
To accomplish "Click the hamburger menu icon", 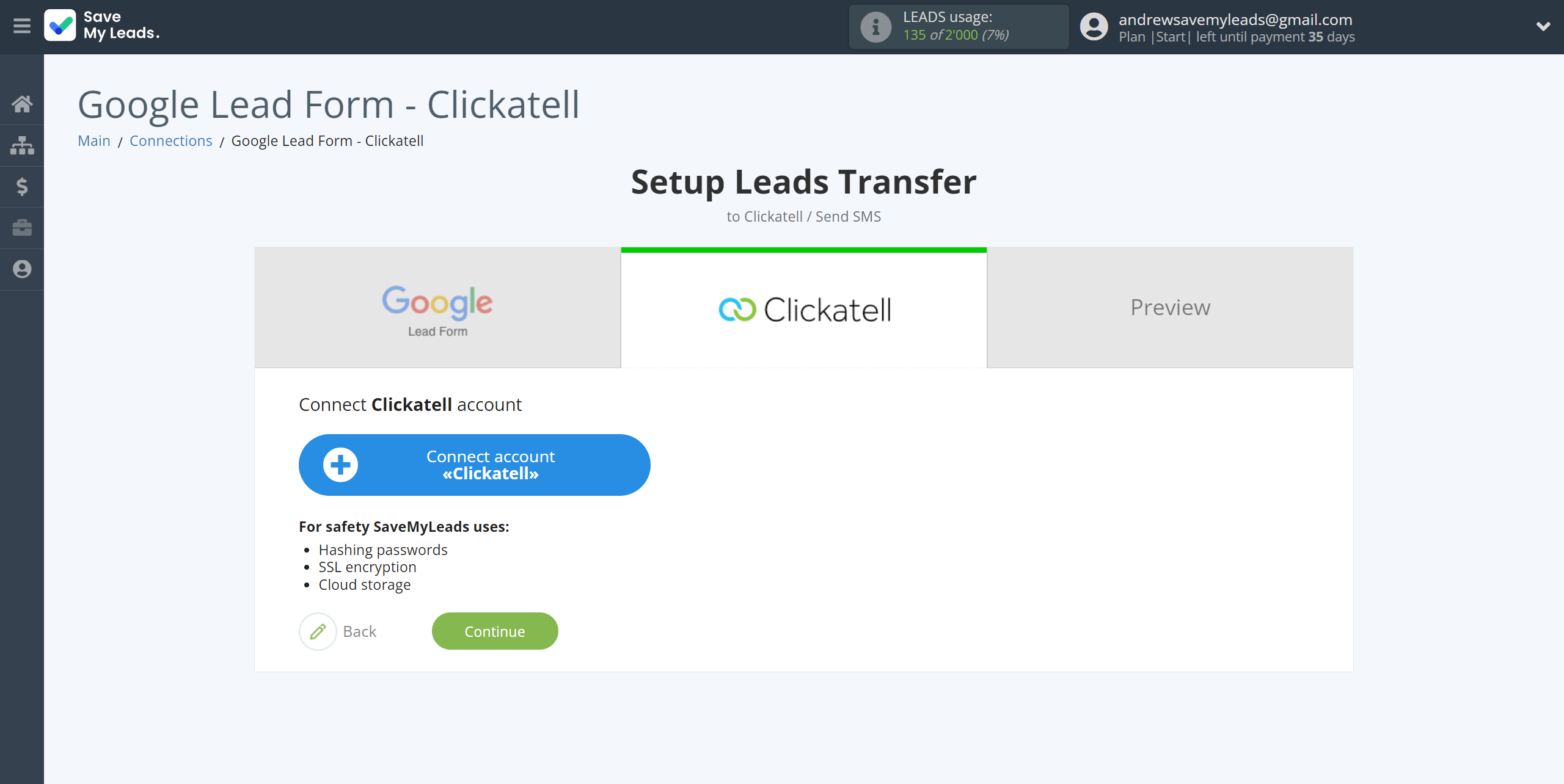I will (21, 26).
